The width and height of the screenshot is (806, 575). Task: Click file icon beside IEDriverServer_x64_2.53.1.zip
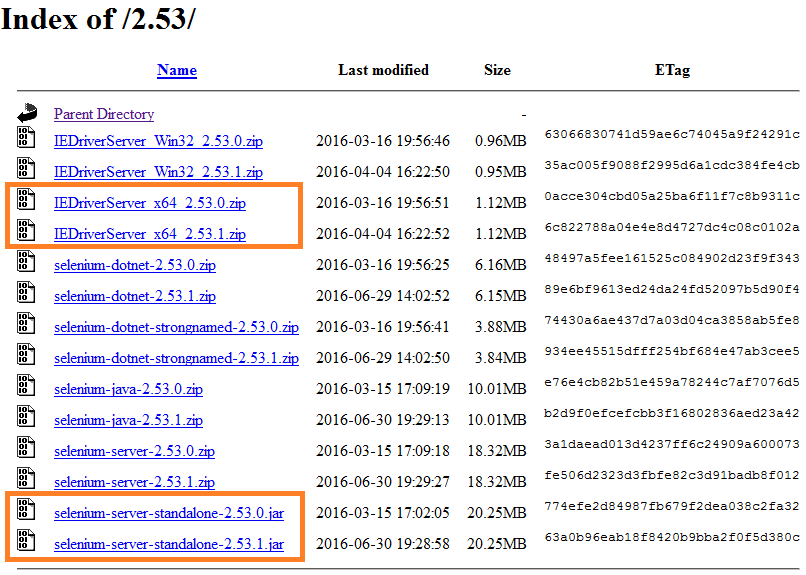(x=26, y=230)
